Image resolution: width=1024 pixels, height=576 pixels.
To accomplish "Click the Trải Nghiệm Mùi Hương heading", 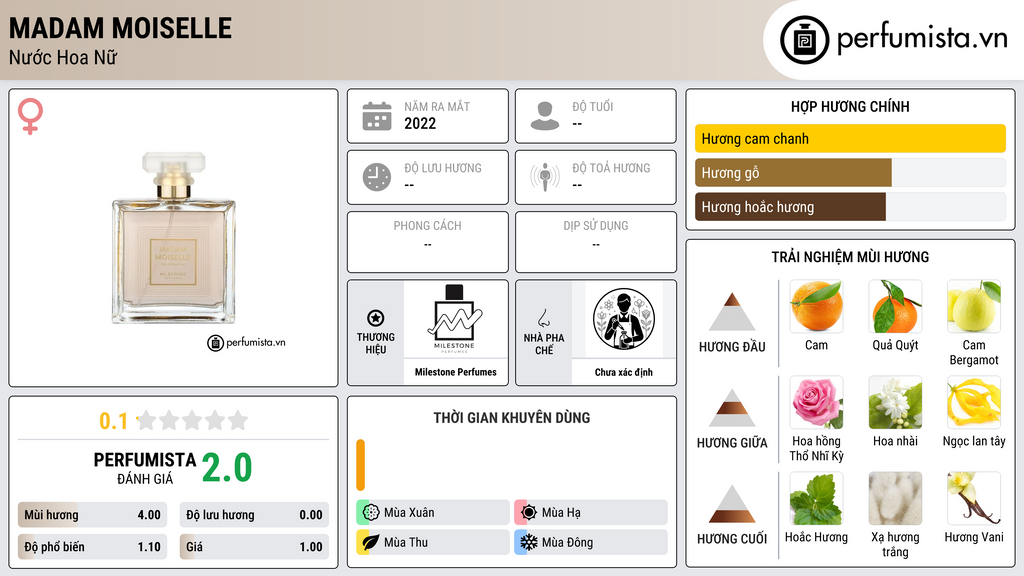I will click(x=850, y=257).
